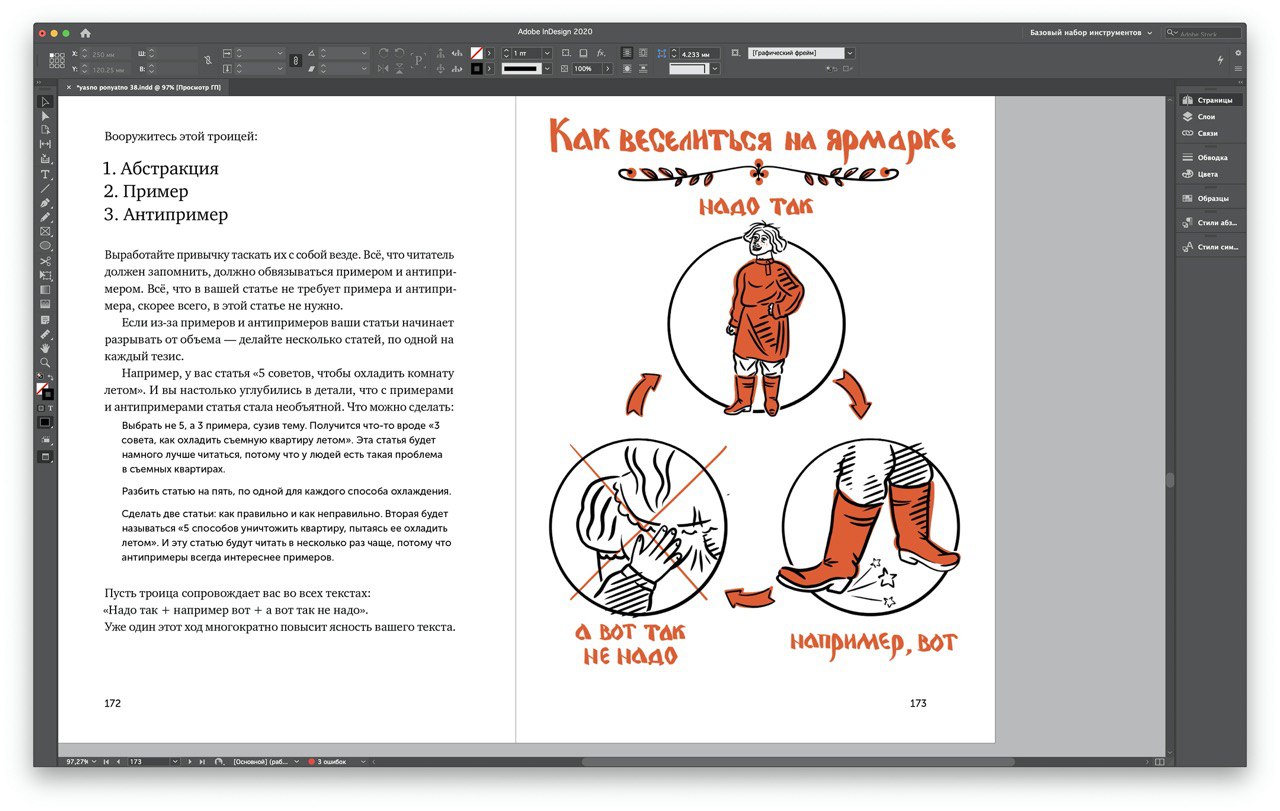Select the Rectangle Frame tool
1280x811 pixels.
[x=45, y=231]
